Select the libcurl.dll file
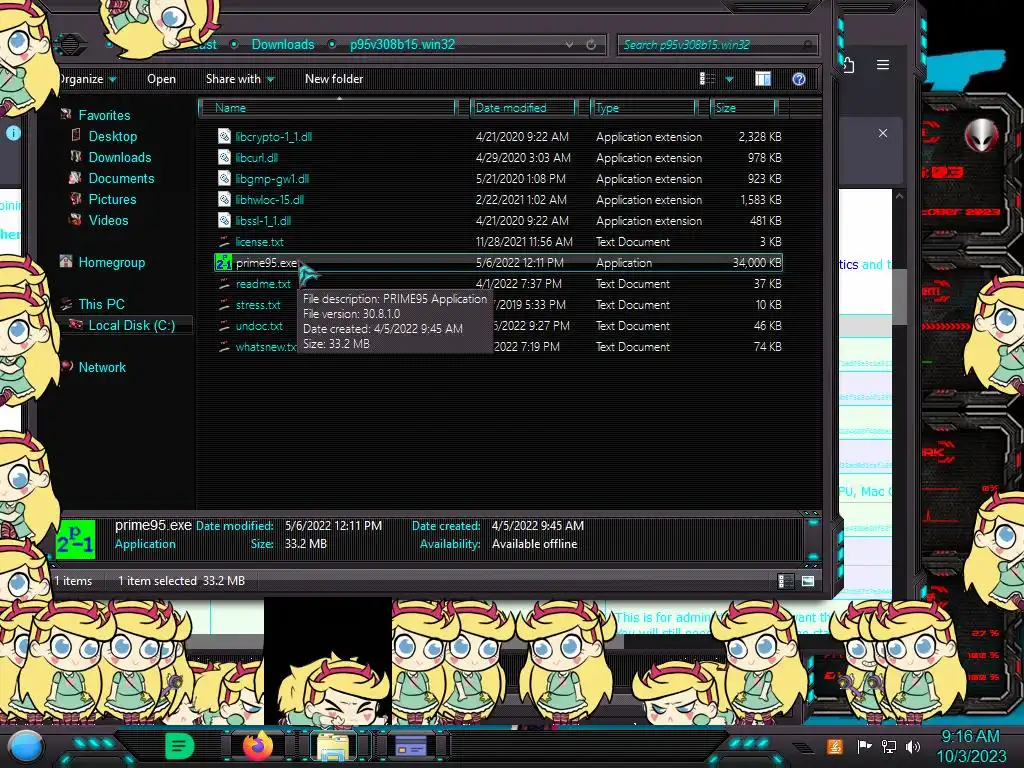 (x=257, y=157)
